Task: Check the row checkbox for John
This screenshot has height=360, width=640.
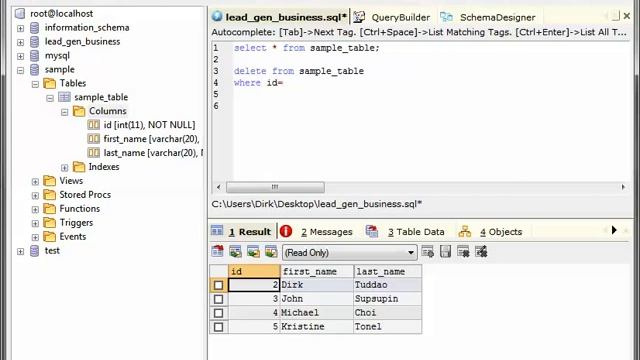Action: coord(218,299)
